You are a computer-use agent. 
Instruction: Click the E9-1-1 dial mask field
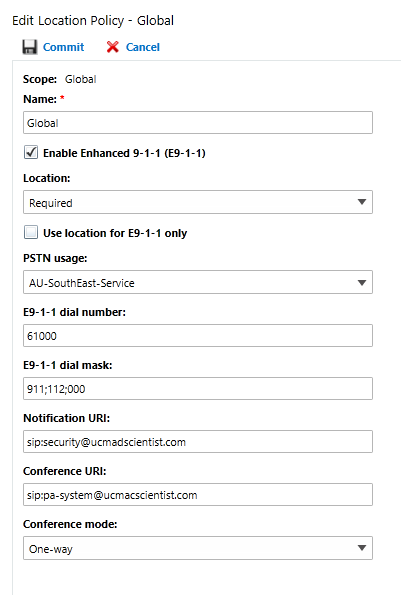pos(198,389)
